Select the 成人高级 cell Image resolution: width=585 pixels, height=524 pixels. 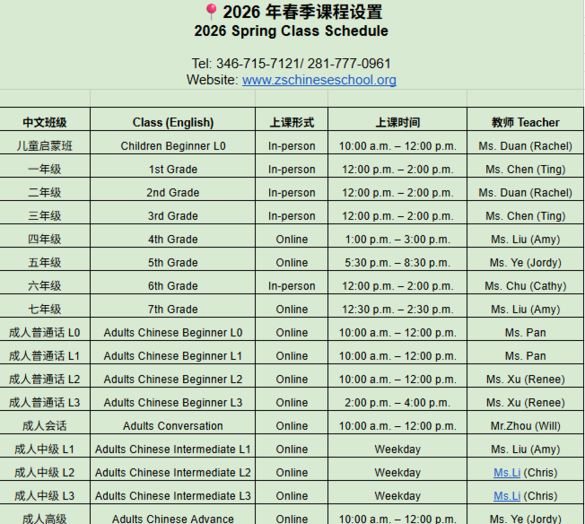tap(45, 515)
